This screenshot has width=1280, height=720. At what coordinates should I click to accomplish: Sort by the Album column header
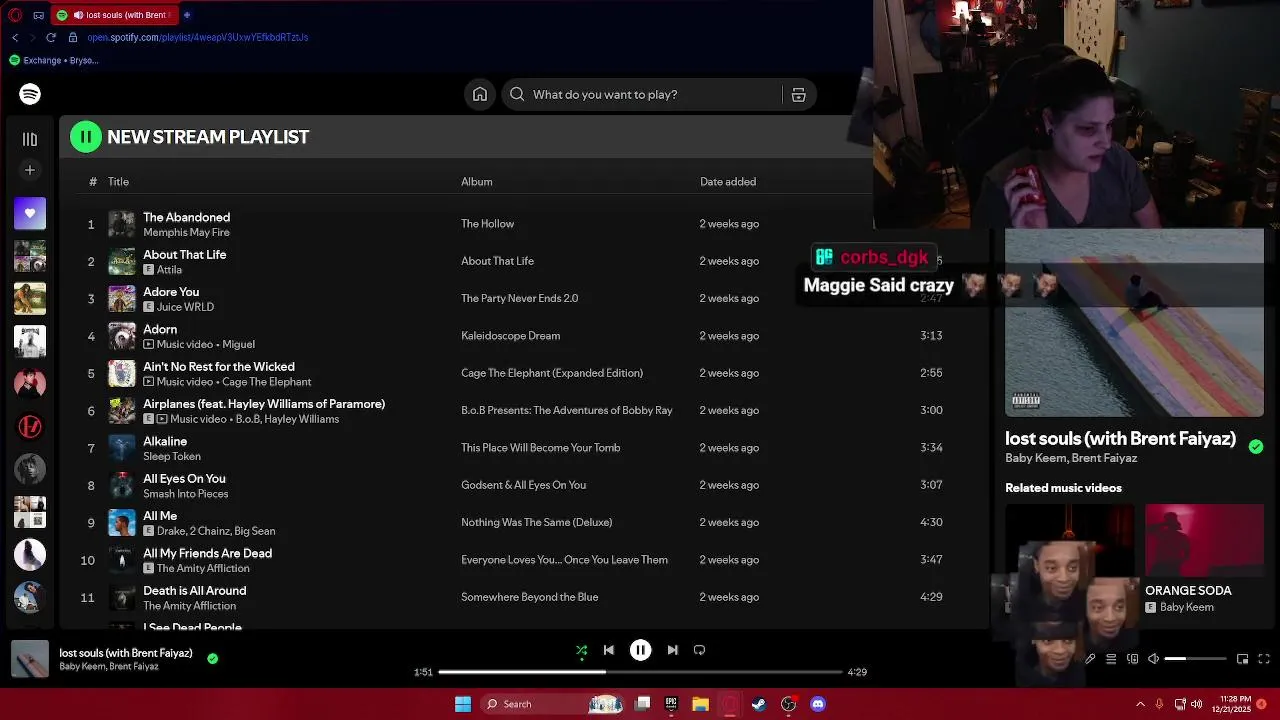point(476,181)
